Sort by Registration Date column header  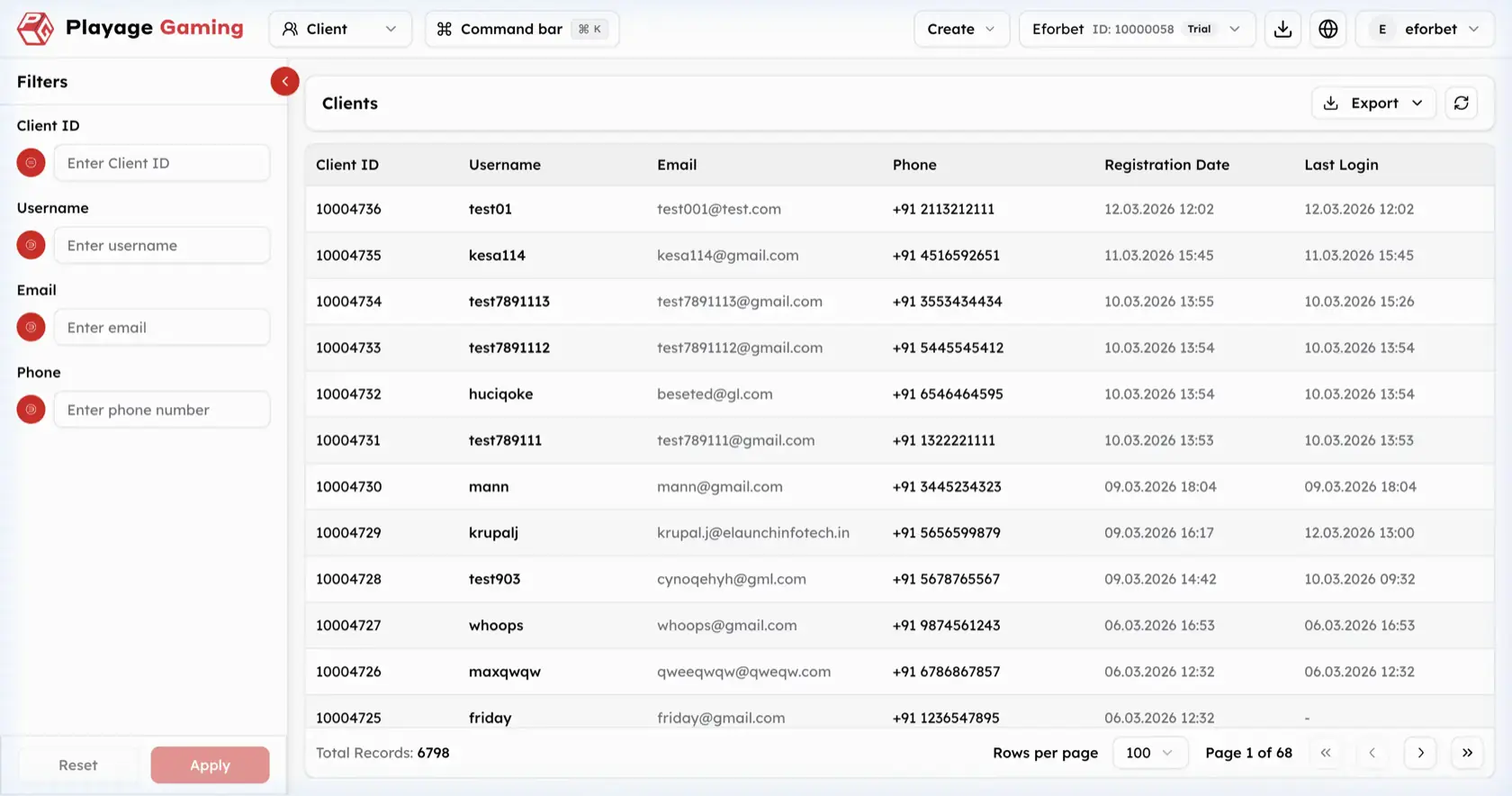tap(1166, 165)
